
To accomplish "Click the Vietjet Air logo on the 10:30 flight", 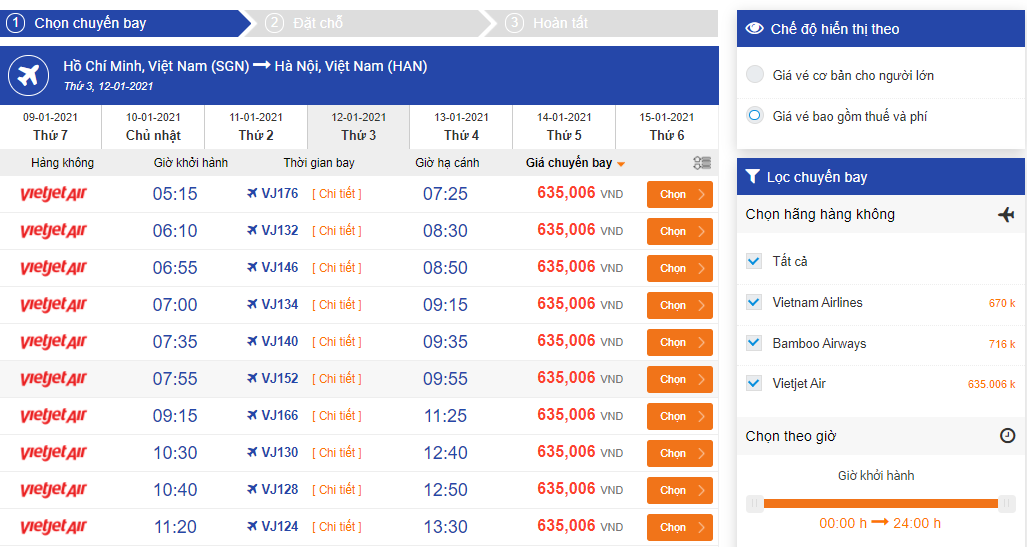I will (x=54, y=453).
